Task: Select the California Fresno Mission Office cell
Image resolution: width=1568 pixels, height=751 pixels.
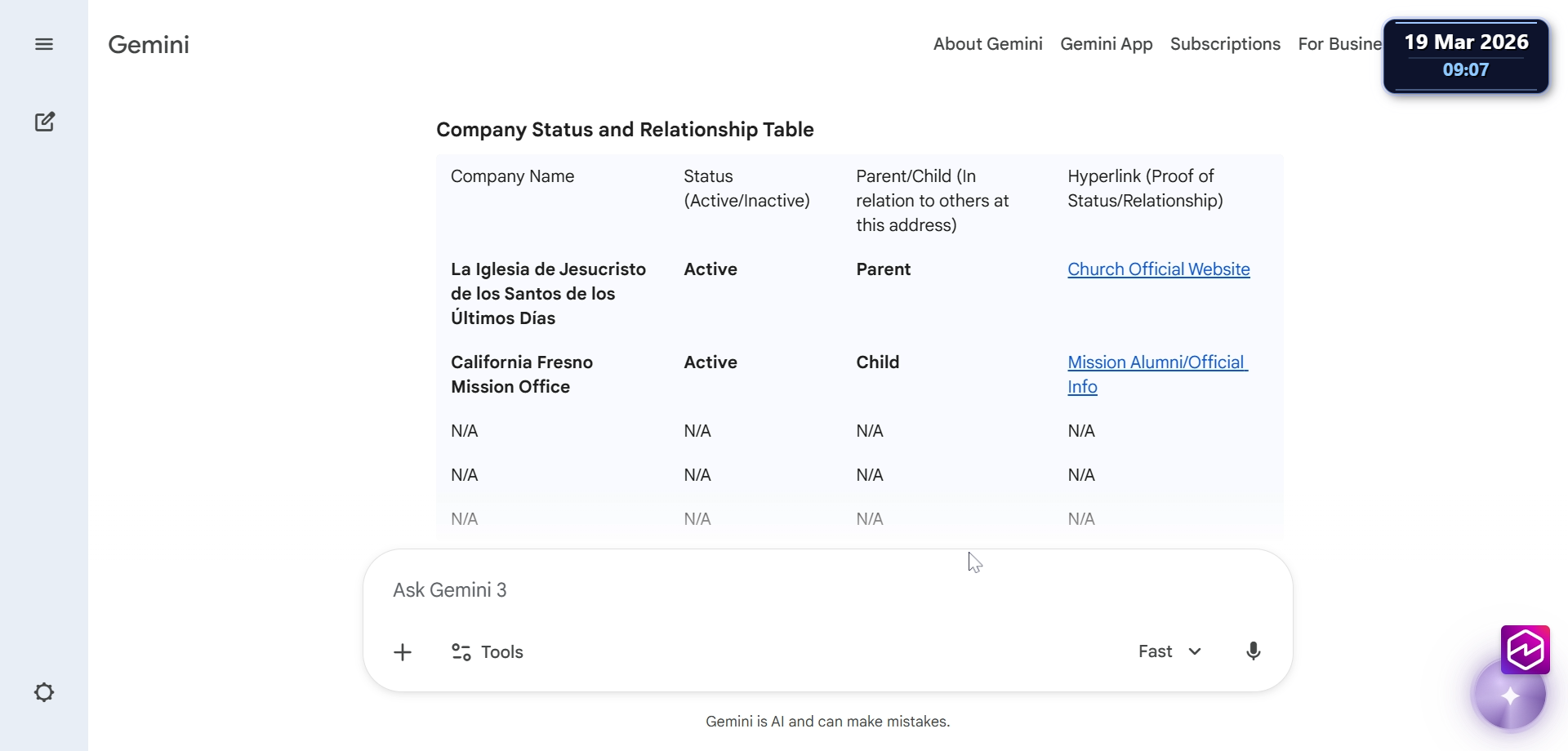Action: coord(521,374)
